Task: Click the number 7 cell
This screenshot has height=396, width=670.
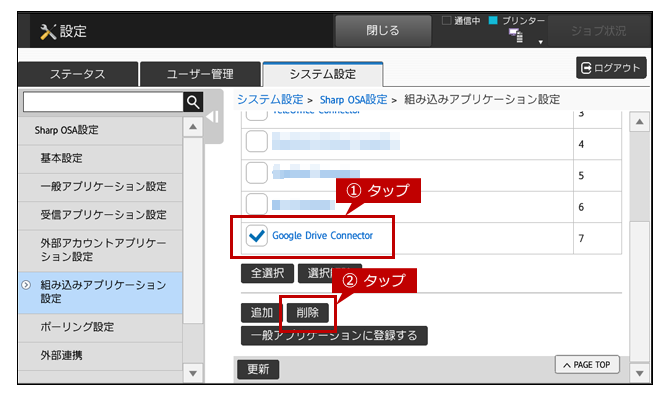Action: pos(597,238)
